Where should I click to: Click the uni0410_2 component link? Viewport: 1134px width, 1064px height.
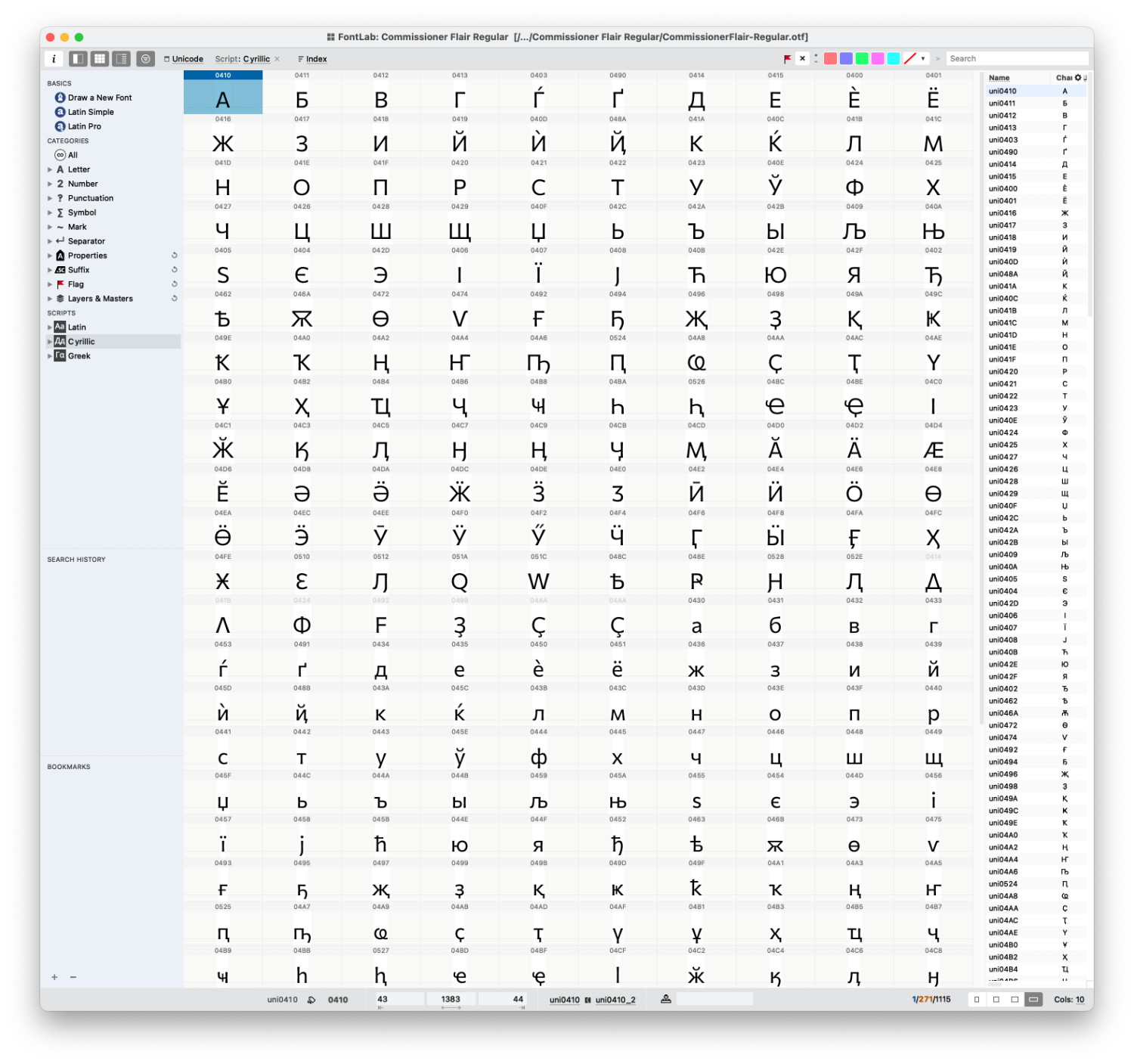pos(615,1000)
